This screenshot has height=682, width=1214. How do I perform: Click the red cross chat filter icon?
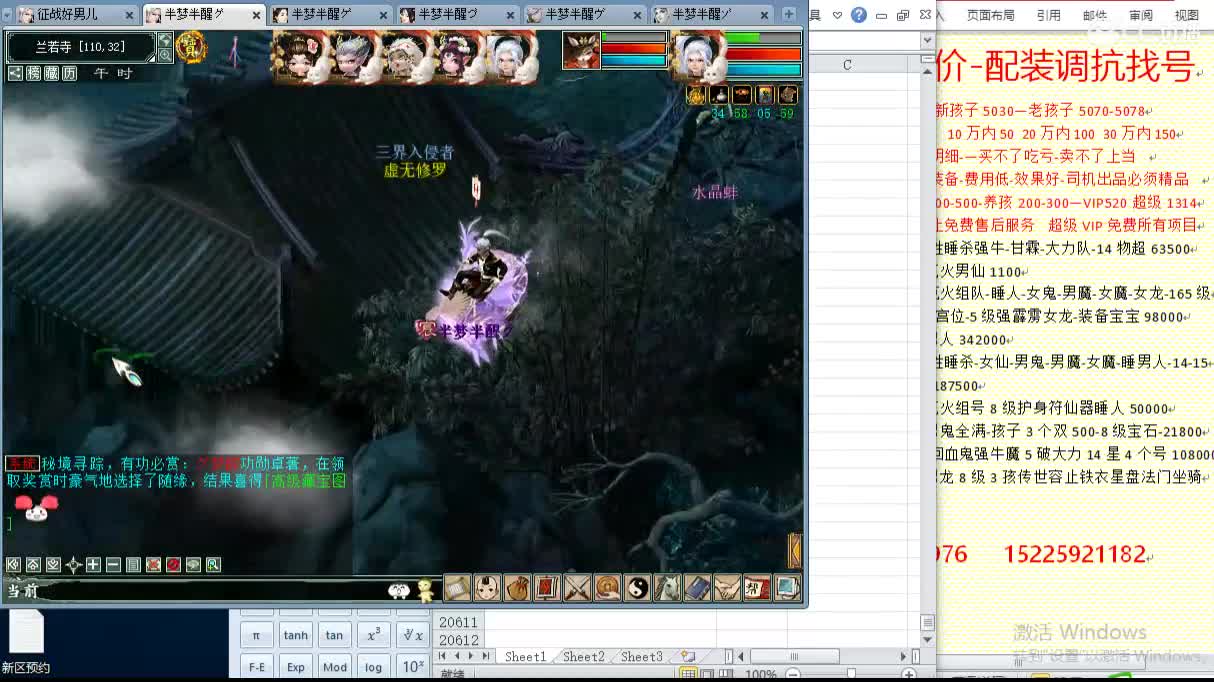coord(153,565)
